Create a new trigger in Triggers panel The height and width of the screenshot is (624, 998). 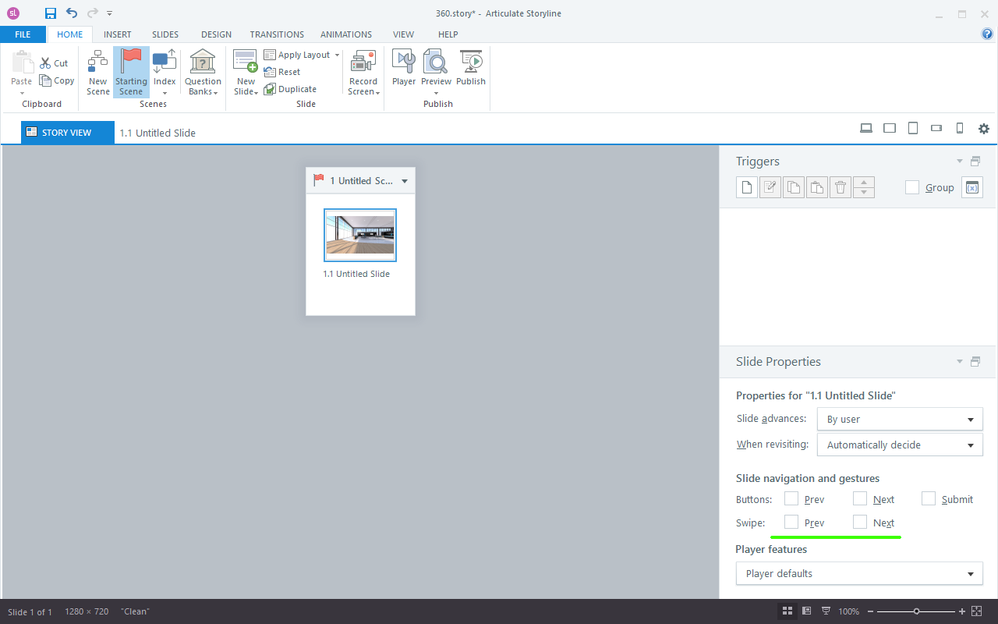746,188
